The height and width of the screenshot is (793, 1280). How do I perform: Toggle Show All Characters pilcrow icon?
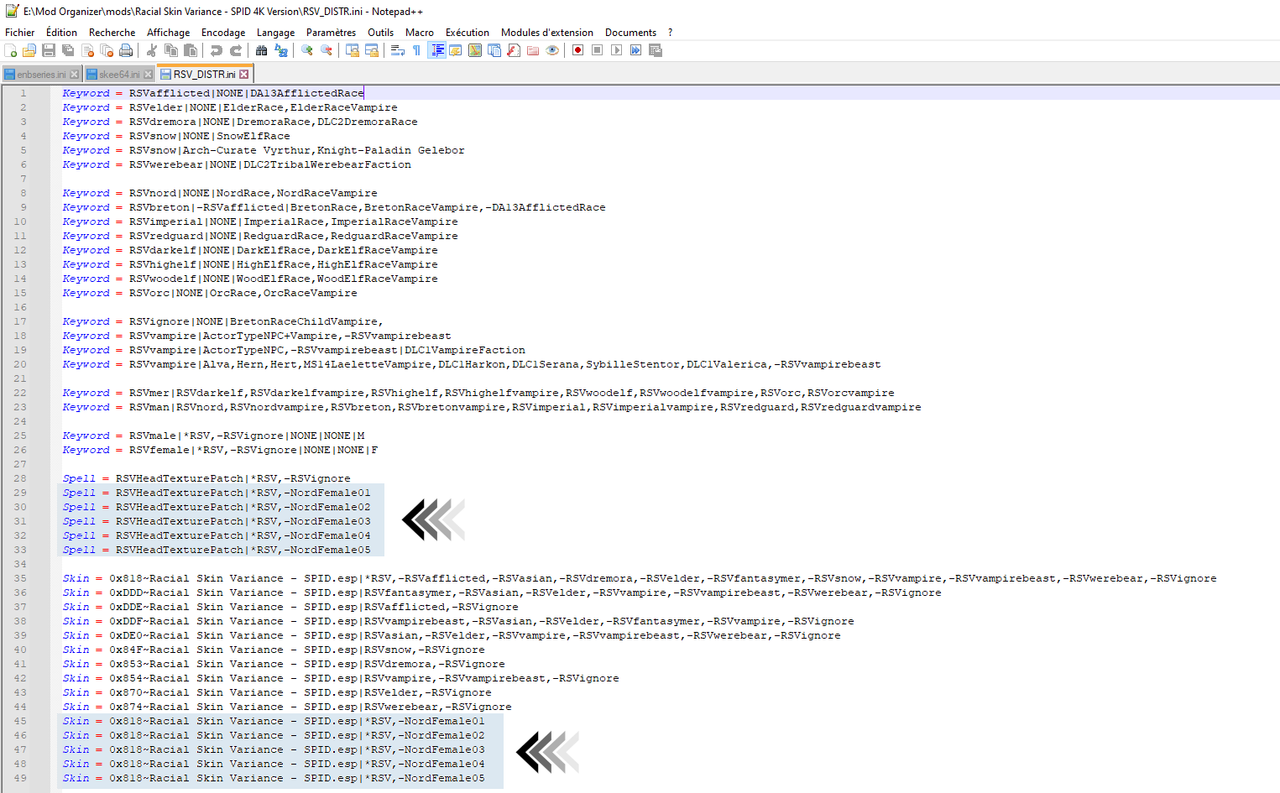click(x=417, y=50)
